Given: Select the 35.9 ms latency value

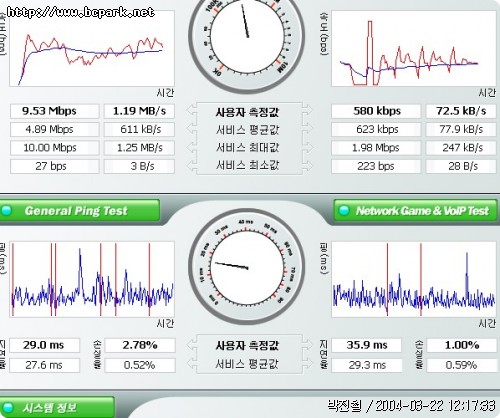Looking at the screenshot, I should click(x=367, y=345).
